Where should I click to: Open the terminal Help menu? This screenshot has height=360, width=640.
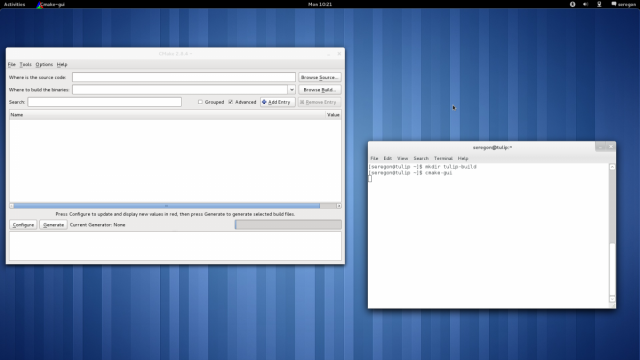(x=463, y=158)
